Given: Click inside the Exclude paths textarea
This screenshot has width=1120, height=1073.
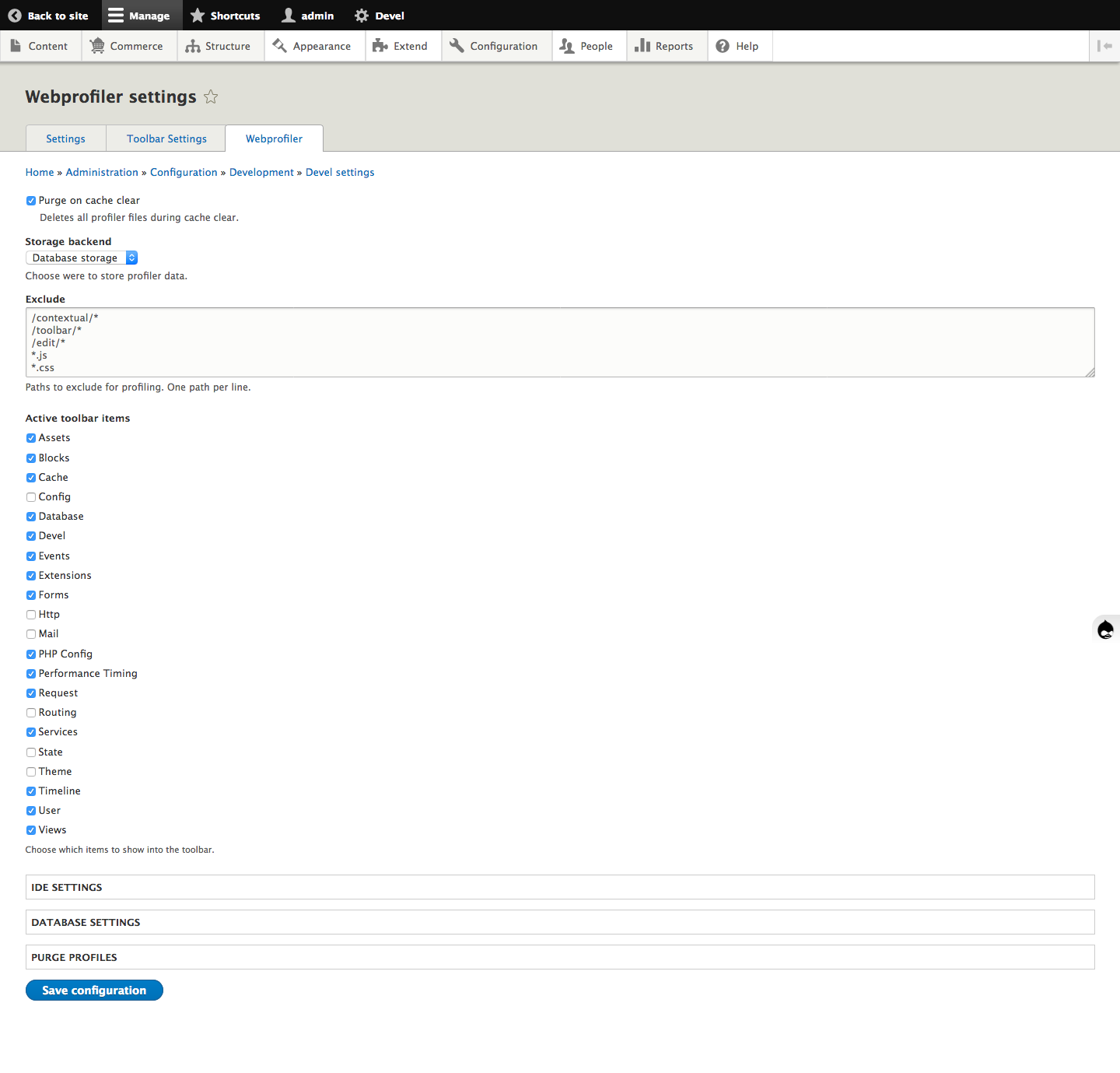Looking at the screenshot, I should [544, 342].
